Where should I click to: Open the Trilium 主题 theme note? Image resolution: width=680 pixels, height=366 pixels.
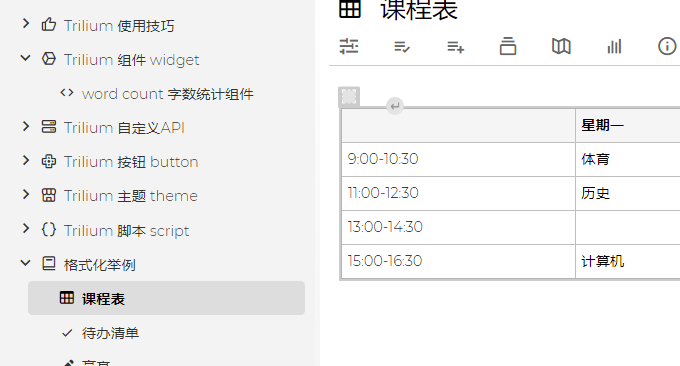click(131, 196)
